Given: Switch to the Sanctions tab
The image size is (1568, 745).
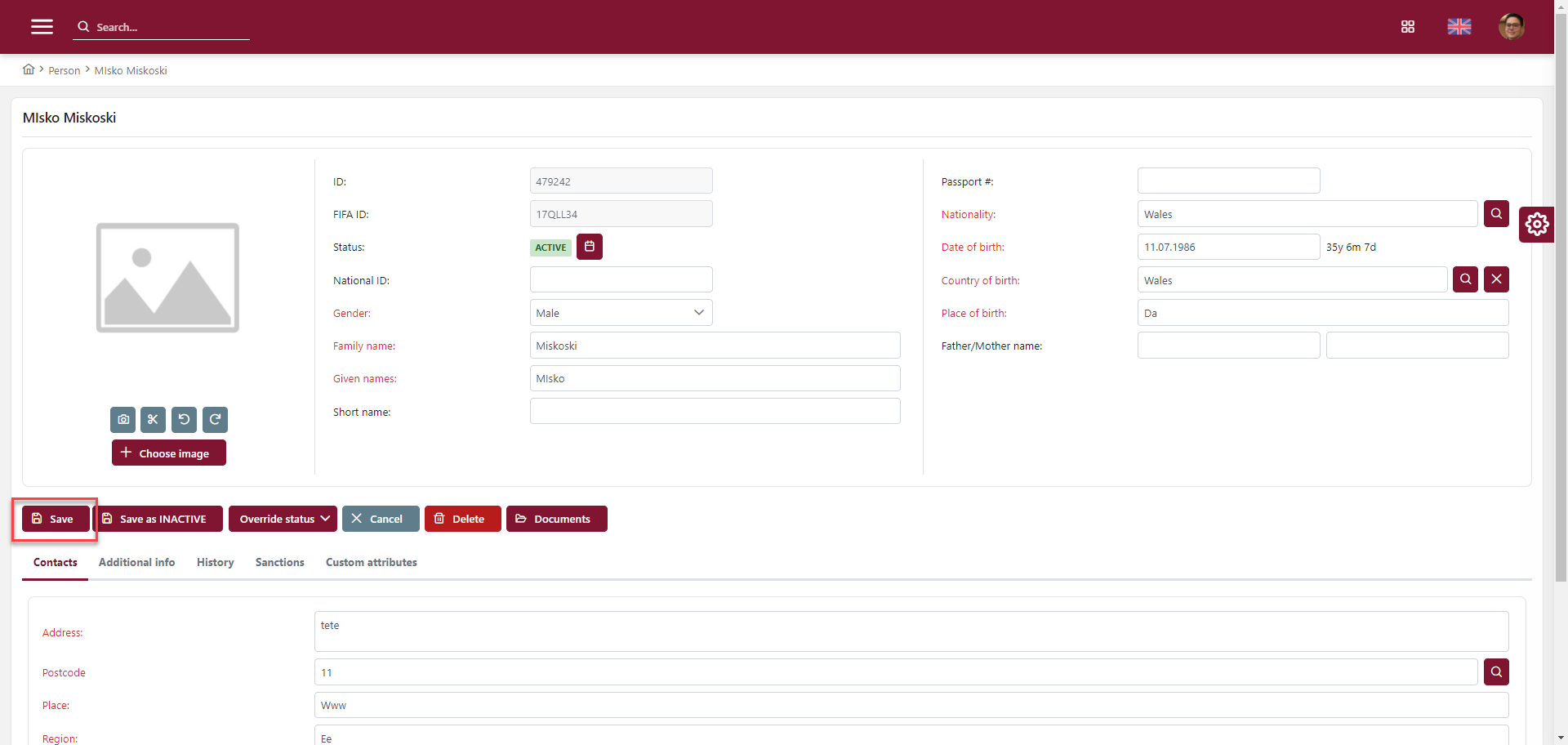Looking at the screenshot, I should (x=279, y=562).
